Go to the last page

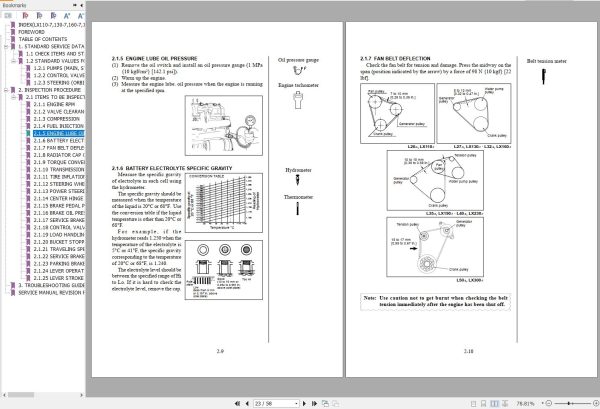click(315, 403)
